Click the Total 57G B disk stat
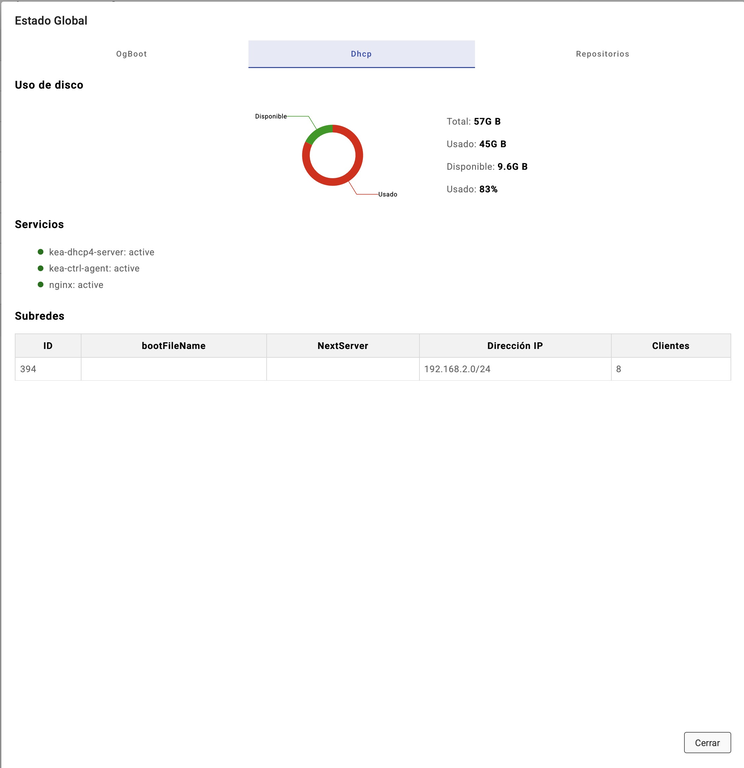The height and width of the screenshot is (768, 744). coord(473,122)
